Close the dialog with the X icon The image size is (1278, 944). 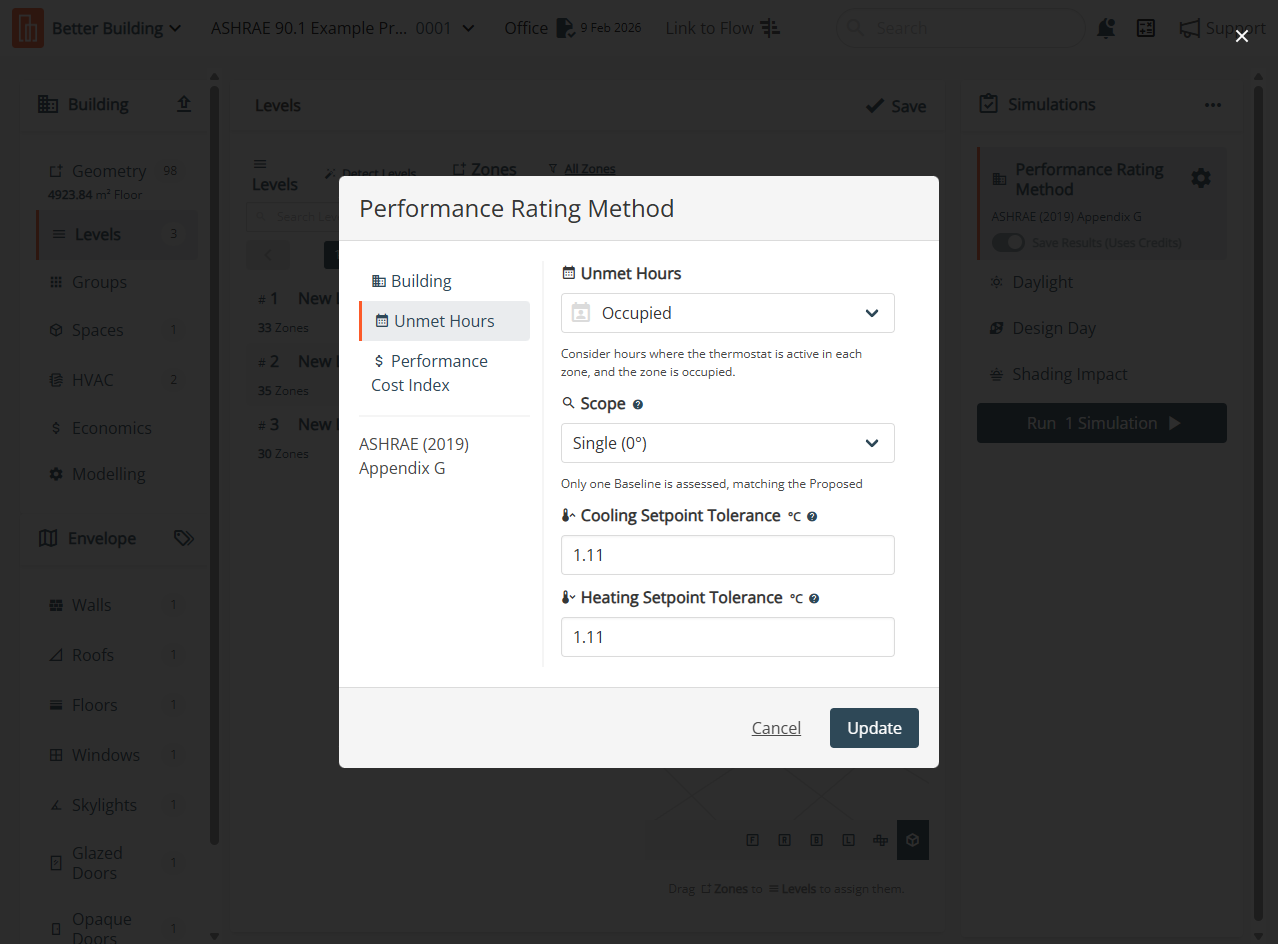1242,36
